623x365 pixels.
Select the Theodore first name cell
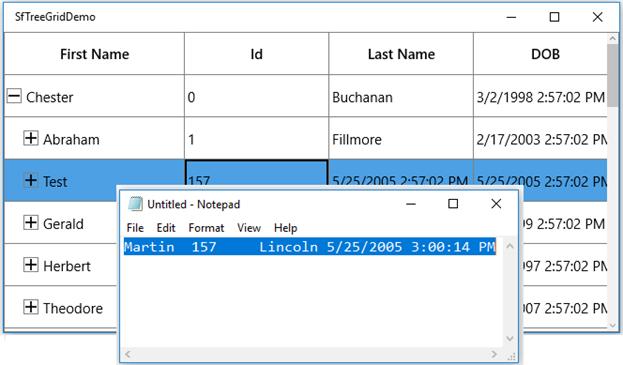(61, 307)
